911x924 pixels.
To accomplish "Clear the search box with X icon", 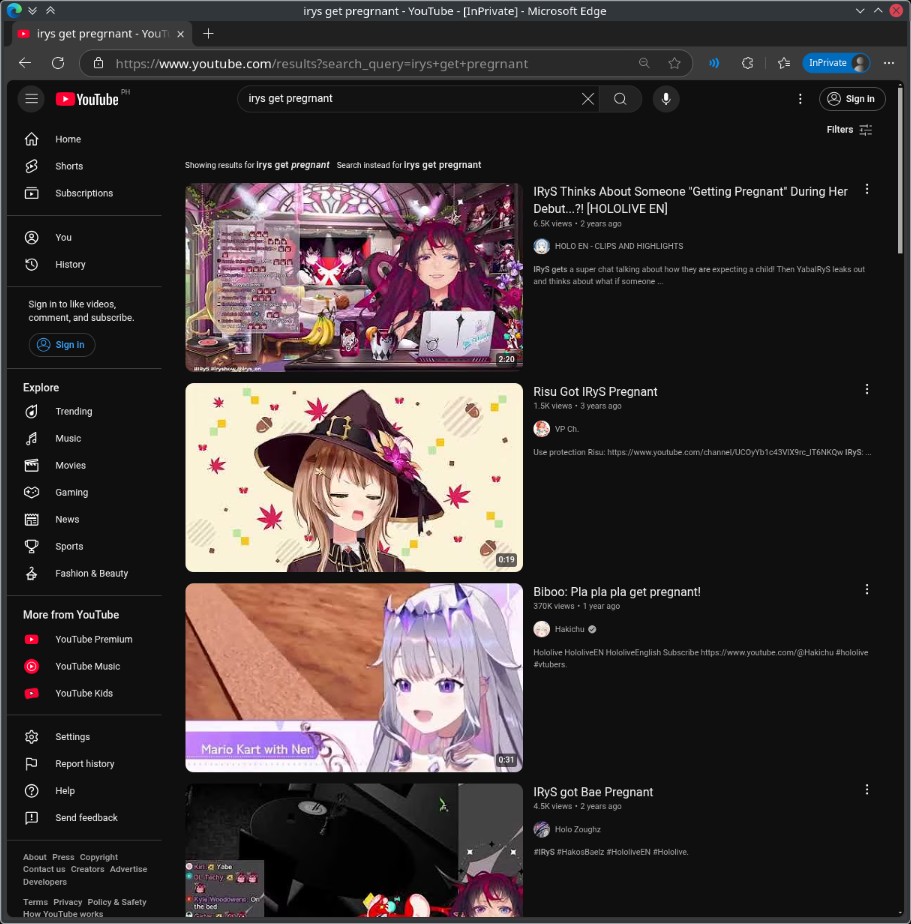I will 587,99.
